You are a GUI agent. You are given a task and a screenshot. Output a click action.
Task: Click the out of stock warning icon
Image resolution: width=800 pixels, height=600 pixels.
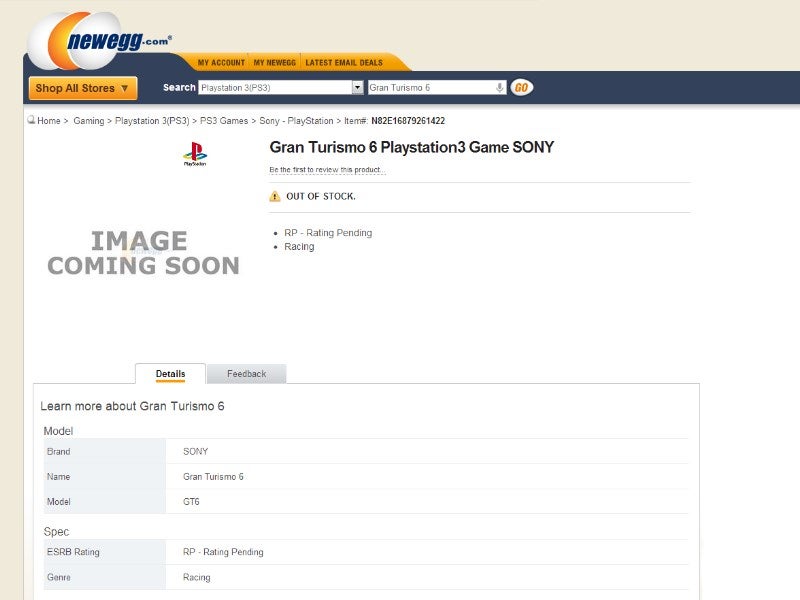275,196
